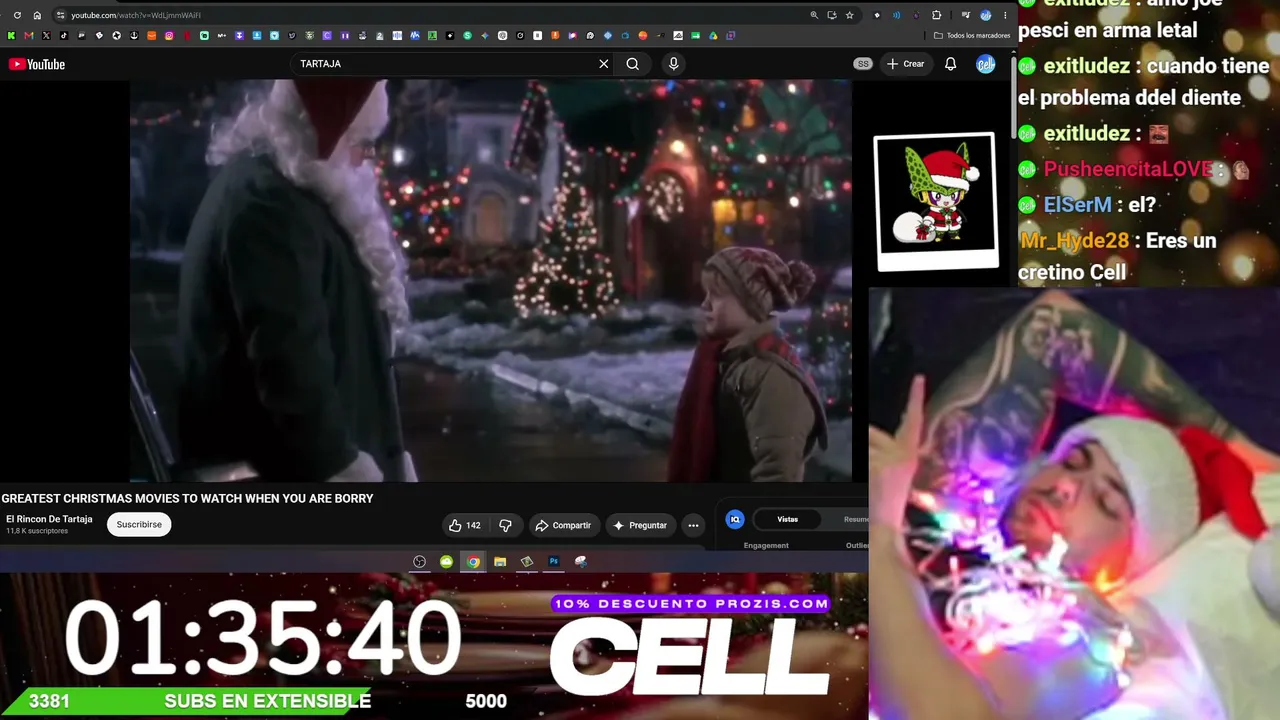Reload the page in Chrome
Viewport: 1280px width, 720px height.
pyautogui.click(x=19, y=15)
